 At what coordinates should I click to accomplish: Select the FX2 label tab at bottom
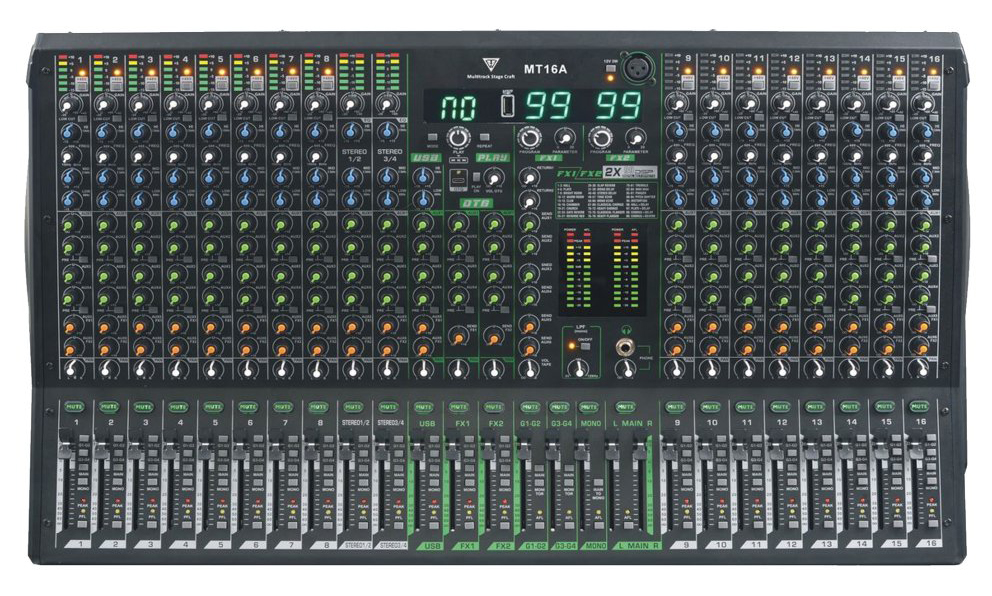pos(495,545)
